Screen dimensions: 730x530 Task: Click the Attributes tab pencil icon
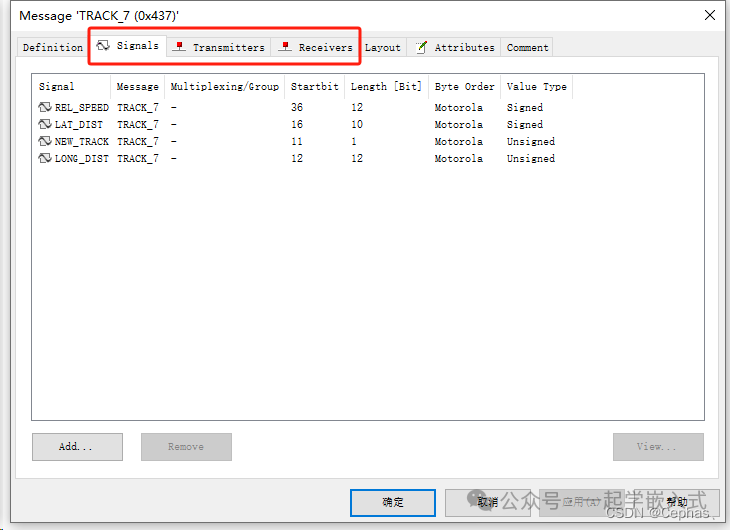pyautogui.click(x=421, y=47)
